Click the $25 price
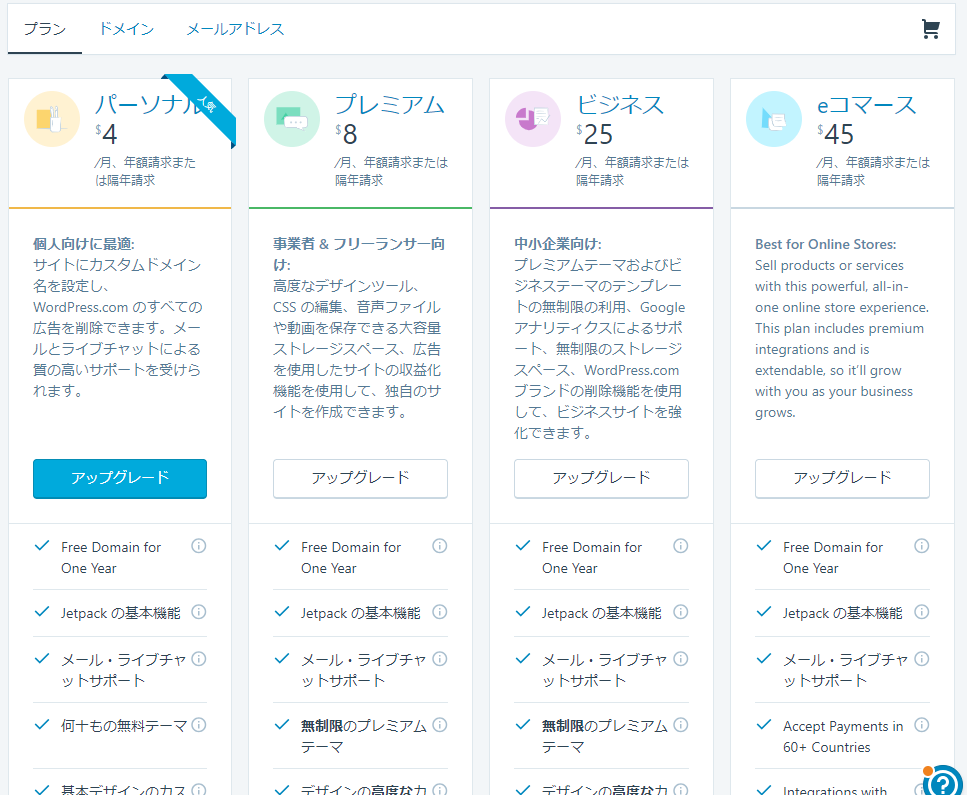 (x=595, y=134)
